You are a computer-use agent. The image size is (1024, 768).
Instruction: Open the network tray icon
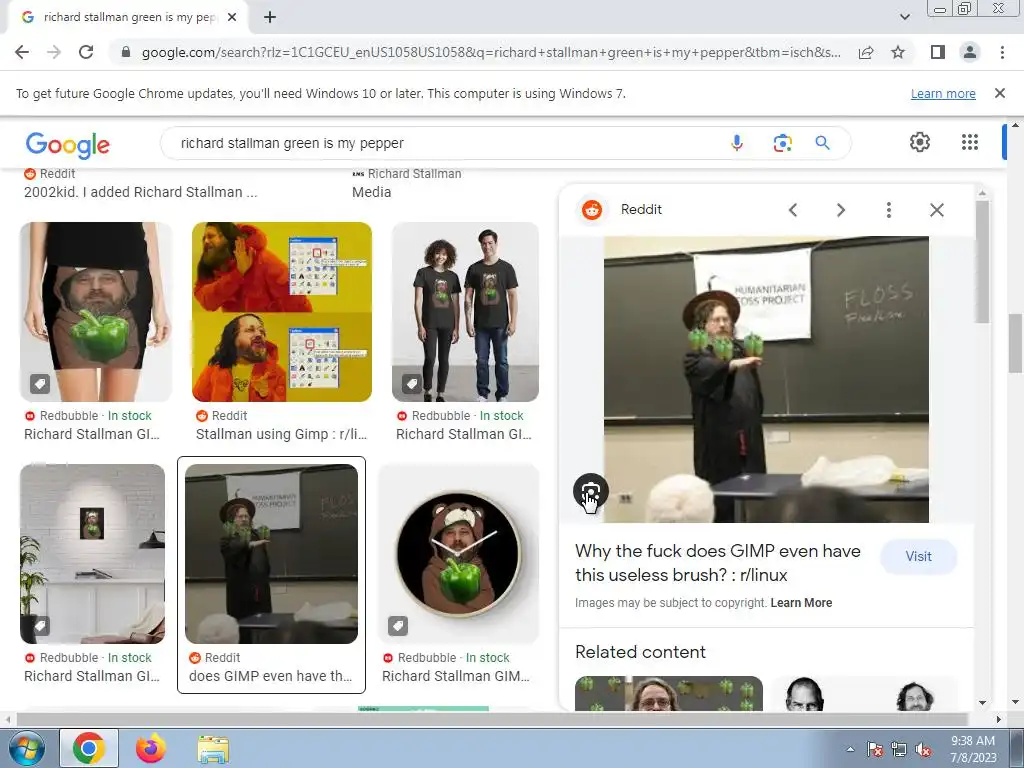click(x=899, y=750)
